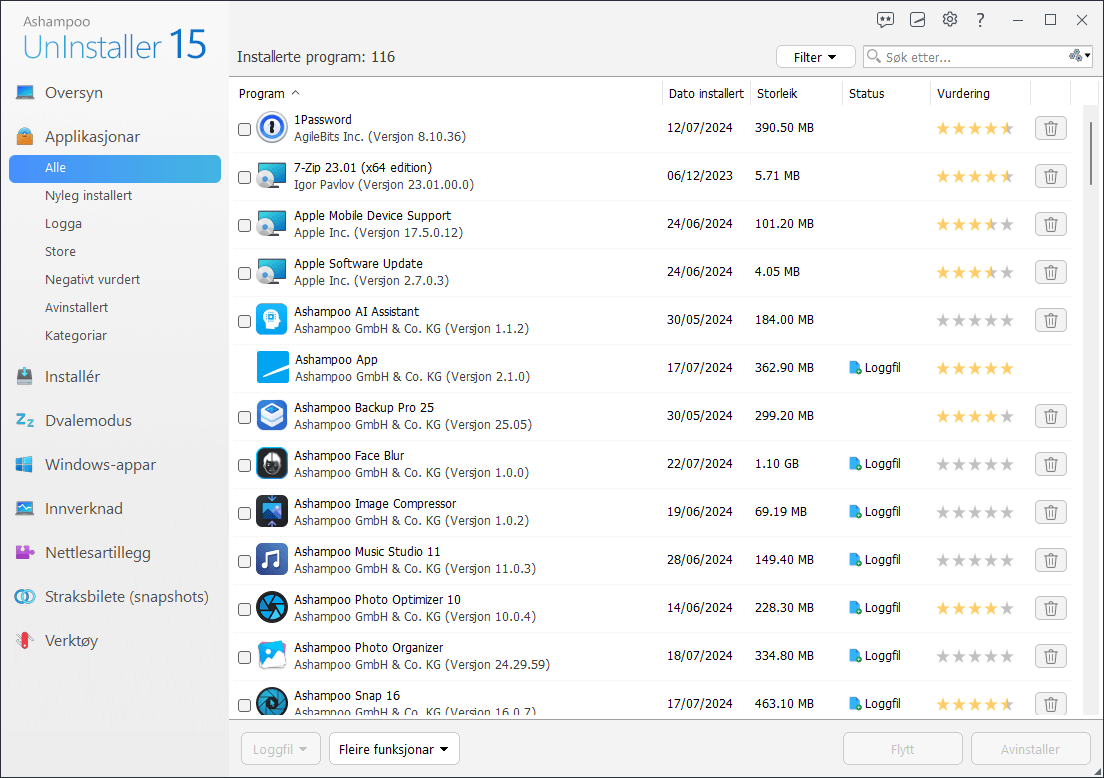Tick the Ashampoo Music Studio 11 checkbox
The width and height of the screenshot is (1104, 778).
[244, 561]
